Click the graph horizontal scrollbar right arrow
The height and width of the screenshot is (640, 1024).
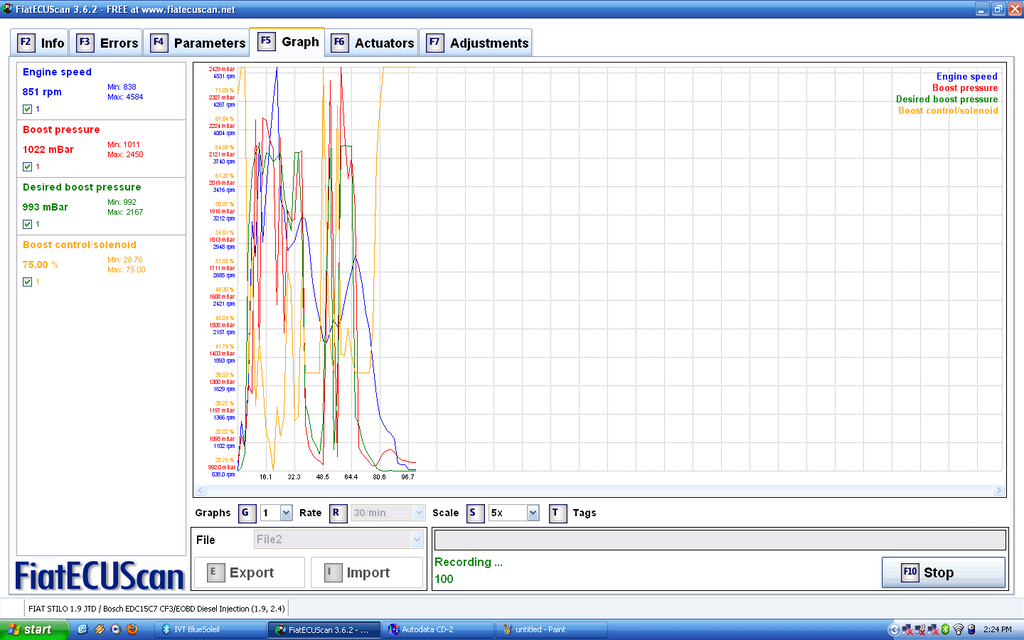[998, 490]
